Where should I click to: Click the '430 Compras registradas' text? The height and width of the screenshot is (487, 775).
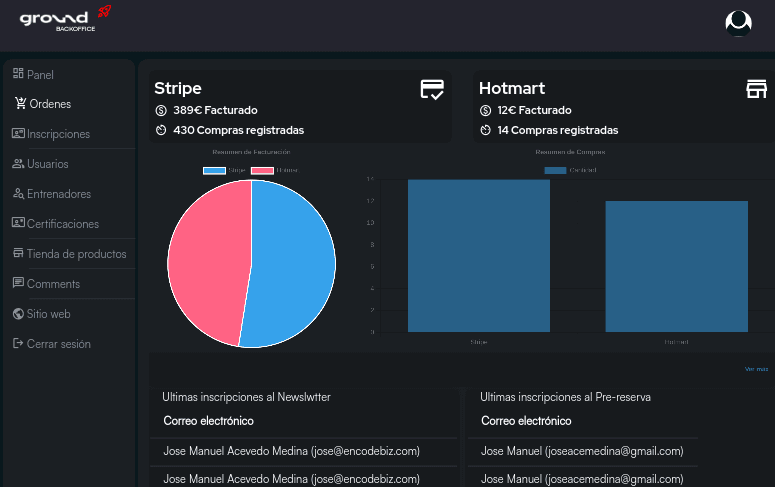click(239, 131)
